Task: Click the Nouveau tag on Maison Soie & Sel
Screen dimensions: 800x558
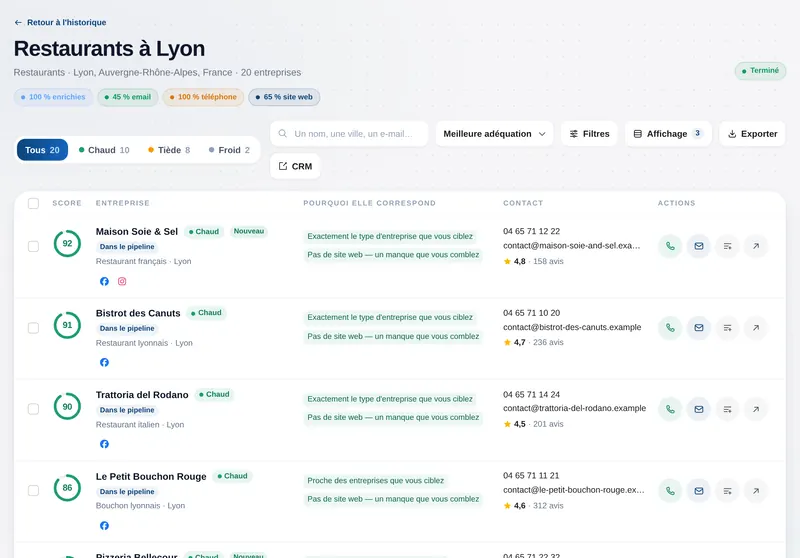Action: coord(249,232)
